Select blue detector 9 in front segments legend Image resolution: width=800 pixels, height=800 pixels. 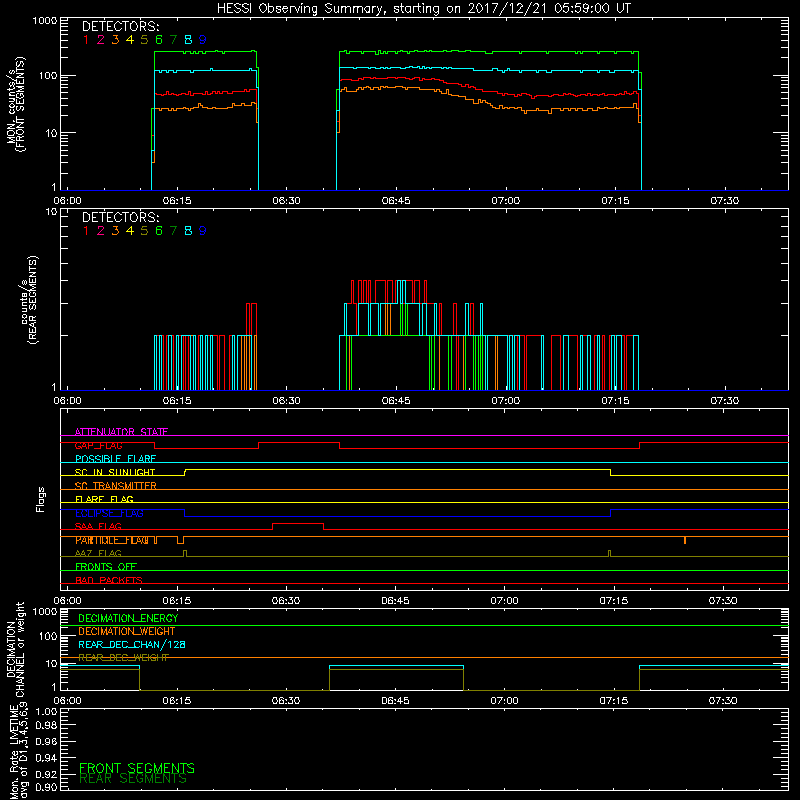[x=203, y=40]
